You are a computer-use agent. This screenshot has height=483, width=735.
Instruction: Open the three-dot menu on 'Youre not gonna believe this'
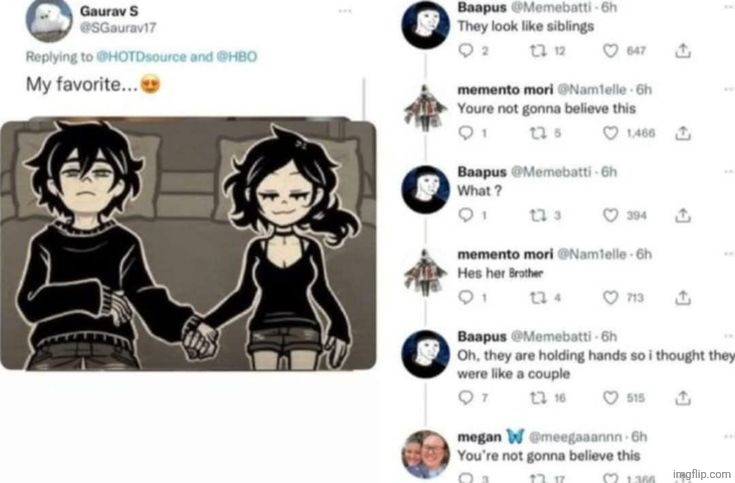[x=729, y=89]
